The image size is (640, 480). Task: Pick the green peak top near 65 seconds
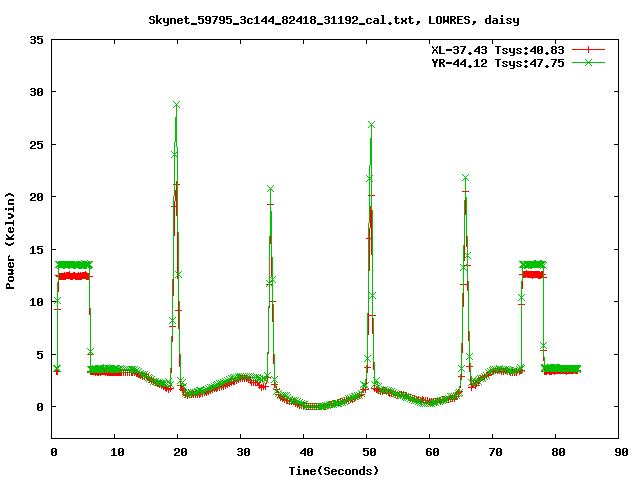pos(465,178)
